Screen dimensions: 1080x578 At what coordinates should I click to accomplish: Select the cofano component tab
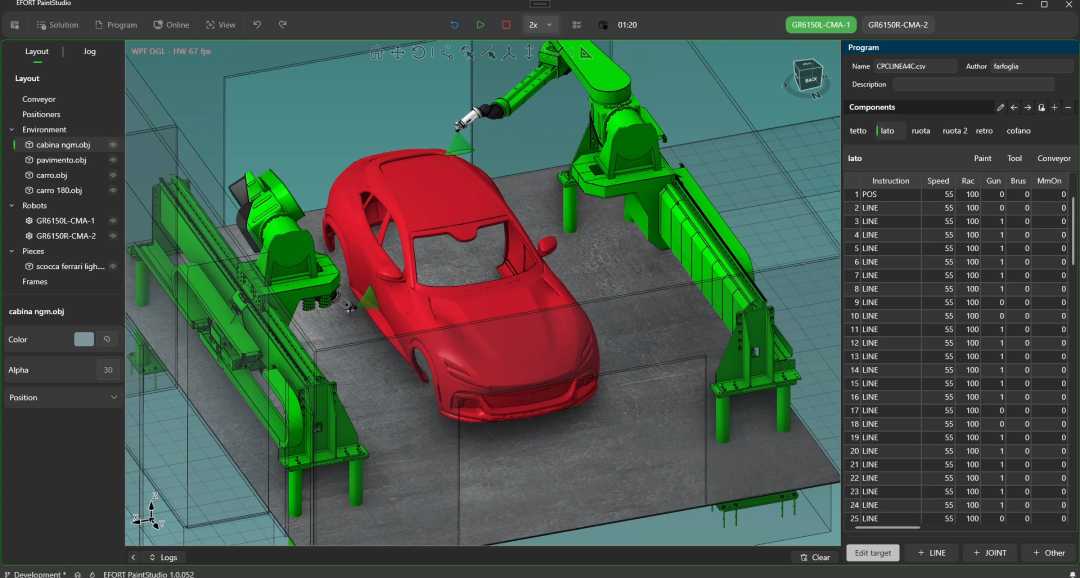click(1018, 131)
